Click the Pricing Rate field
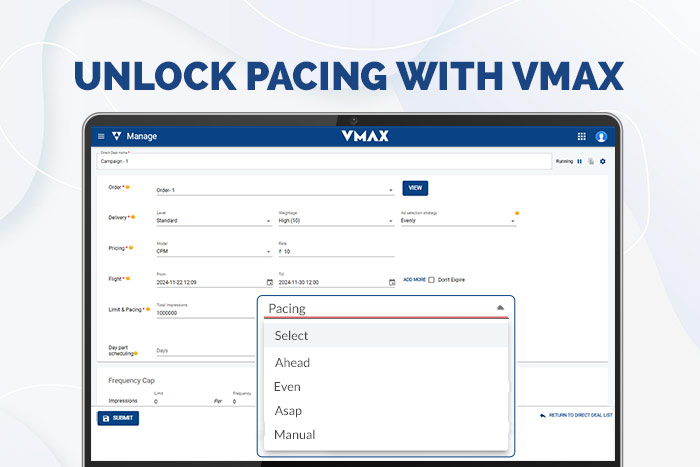Viewport: 700px width, 467px height. coord(336,251)
